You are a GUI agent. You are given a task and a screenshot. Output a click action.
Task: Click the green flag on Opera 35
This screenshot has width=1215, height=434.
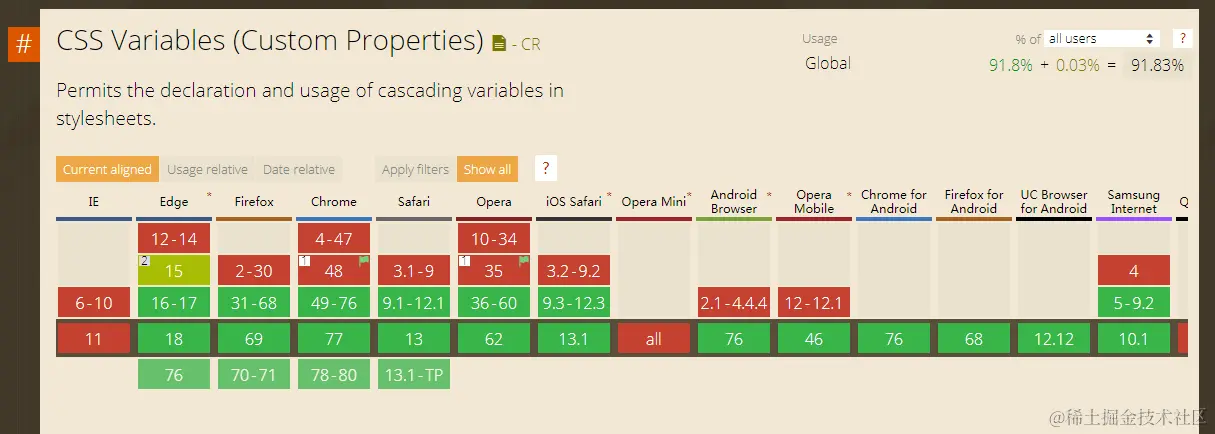(524, 262)
